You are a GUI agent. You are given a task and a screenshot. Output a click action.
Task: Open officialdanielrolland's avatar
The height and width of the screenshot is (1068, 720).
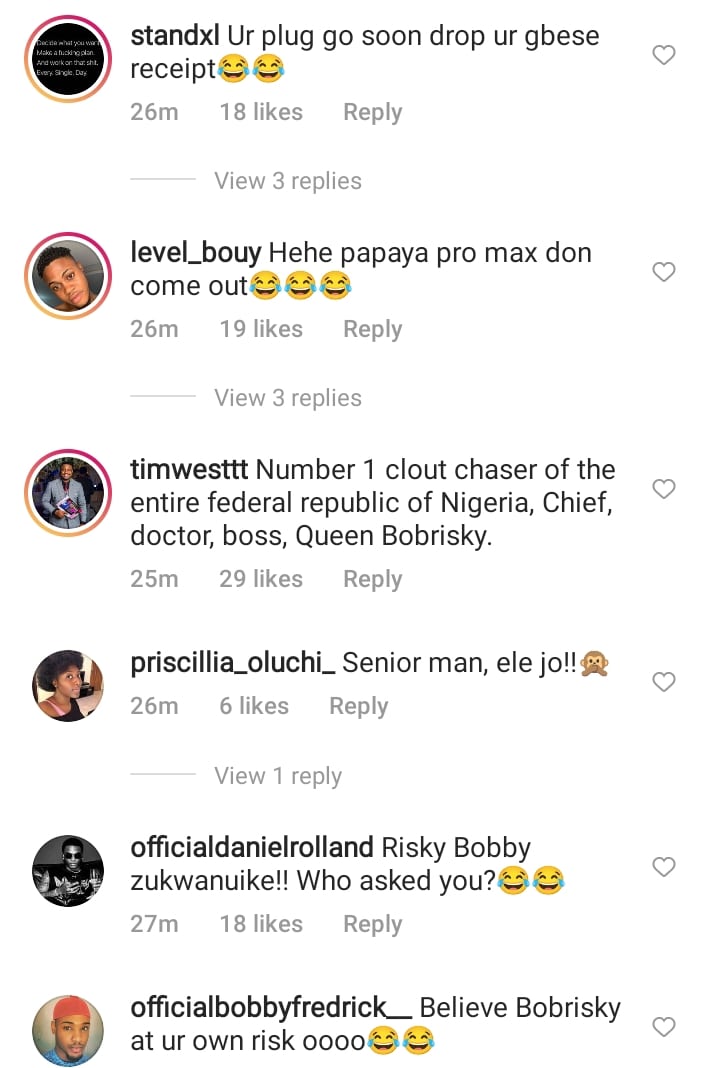coord(68,870)
